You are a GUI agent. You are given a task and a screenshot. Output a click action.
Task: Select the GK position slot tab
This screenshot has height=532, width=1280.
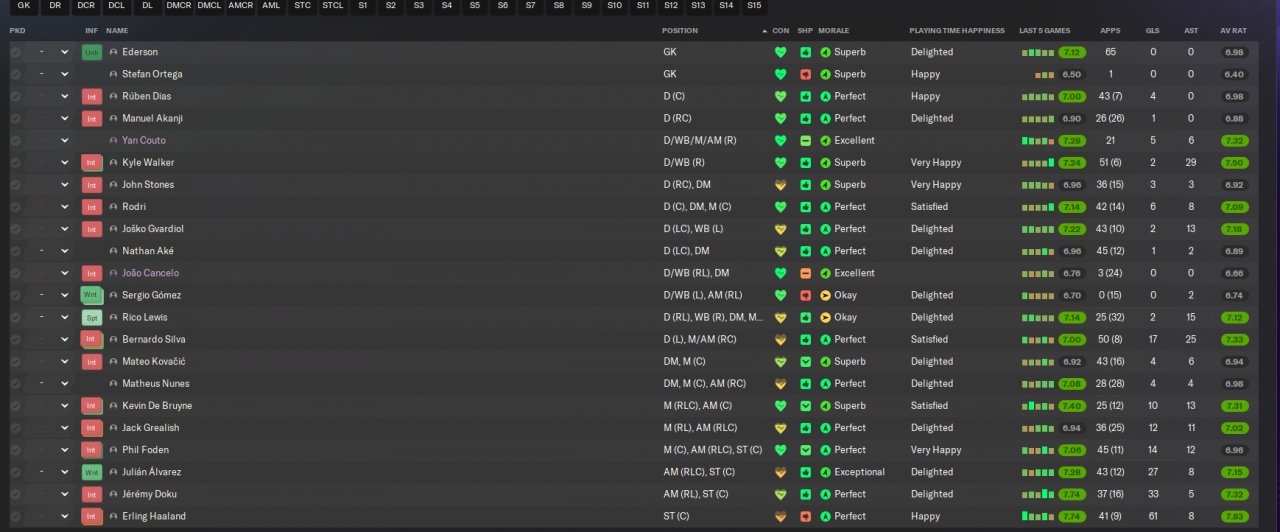[24, 6]
